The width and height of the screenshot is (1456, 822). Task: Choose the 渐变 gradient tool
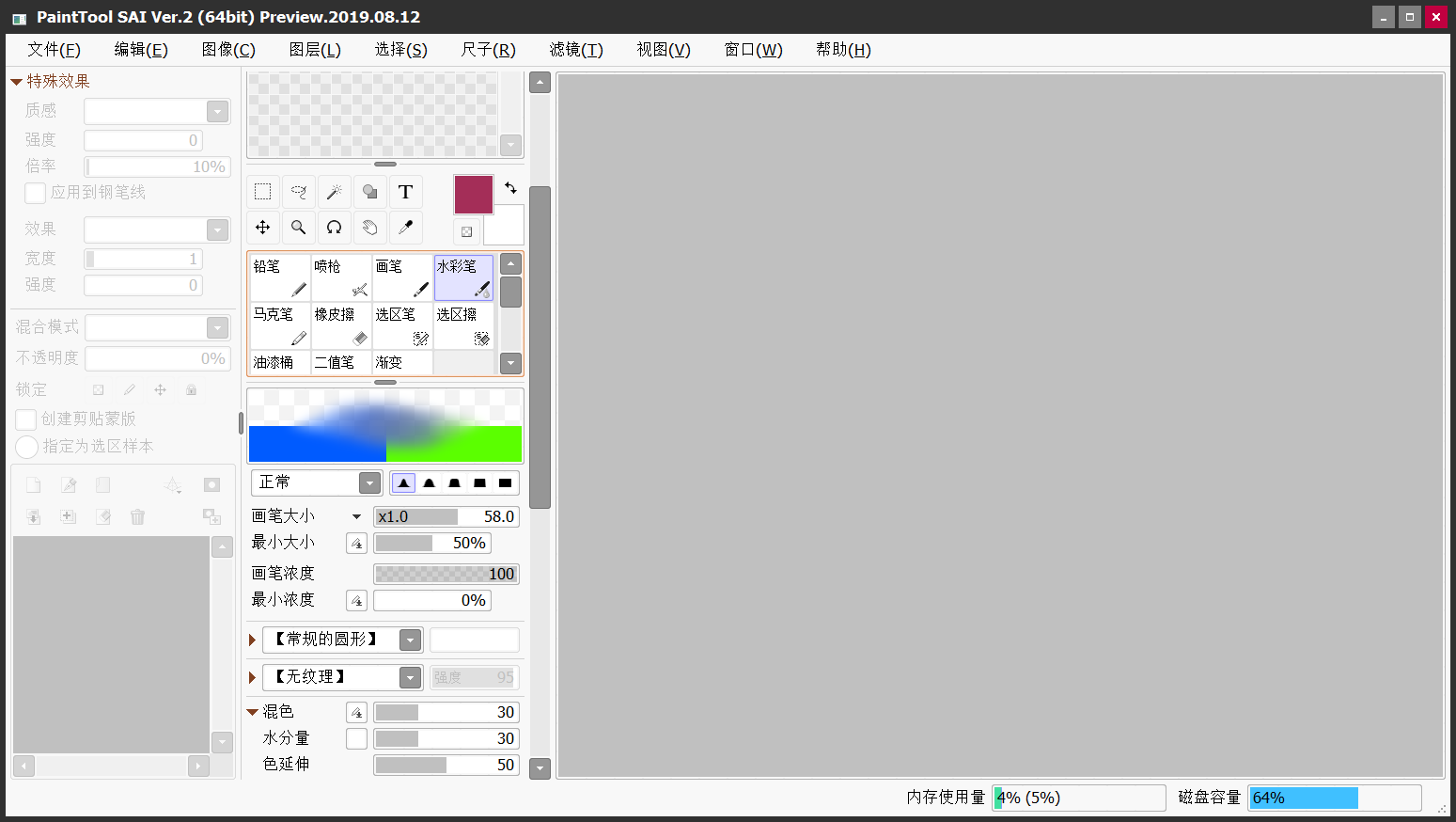pos(402,362)
